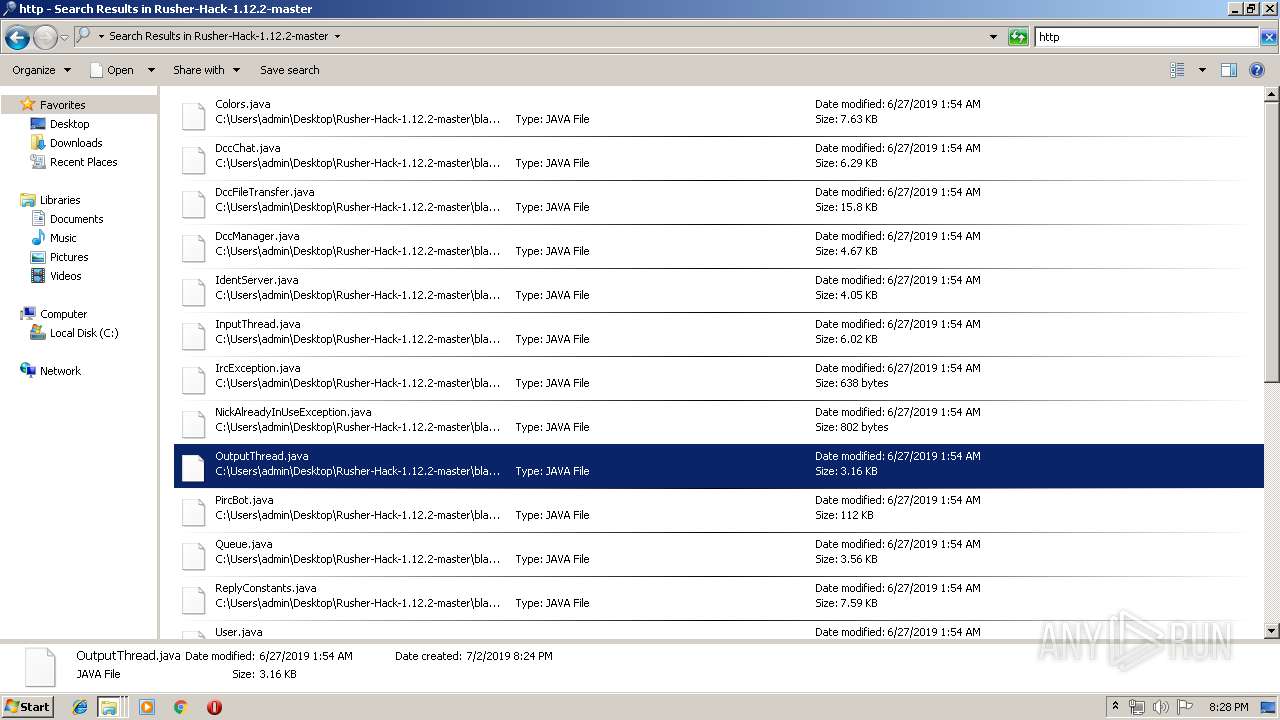
Task: Select the InputThread.java file icon
Action: tap(193, 336)
